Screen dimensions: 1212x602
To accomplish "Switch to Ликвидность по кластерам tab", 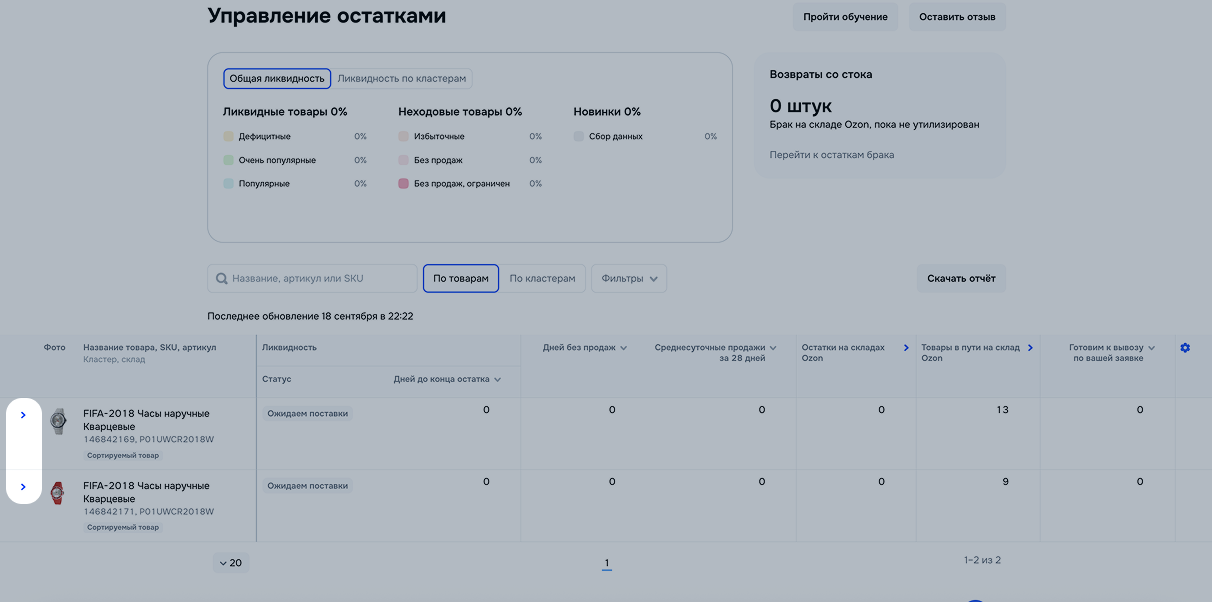I will click(x=403, y=79).
